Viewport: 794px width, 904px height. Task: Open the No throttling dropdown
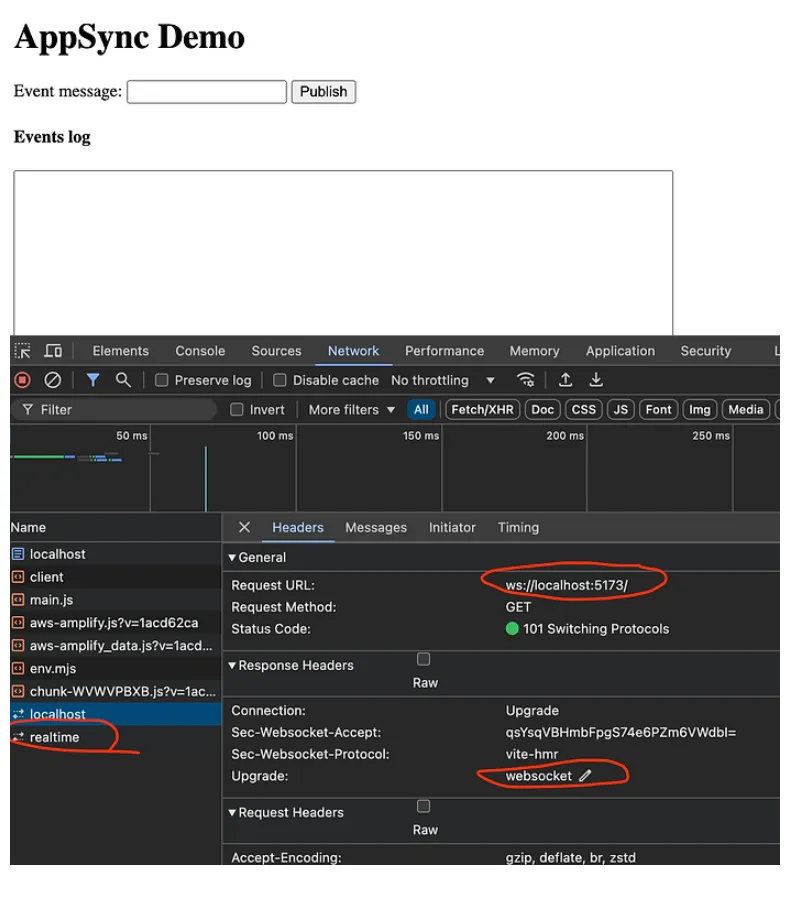tap(443, 380)
